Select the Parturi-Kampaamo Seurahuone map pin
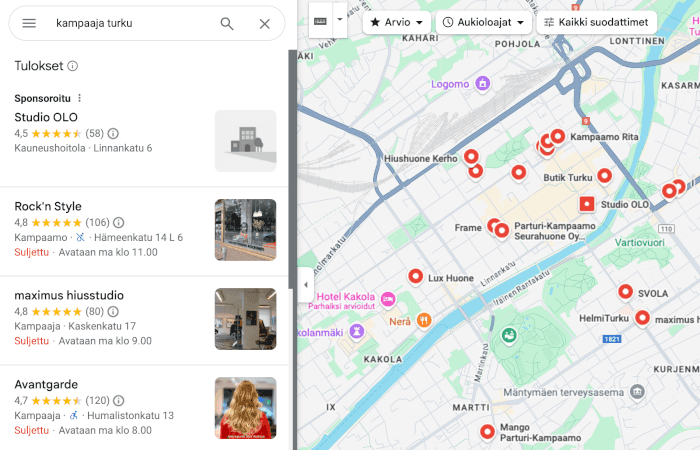 click(501, 231)
